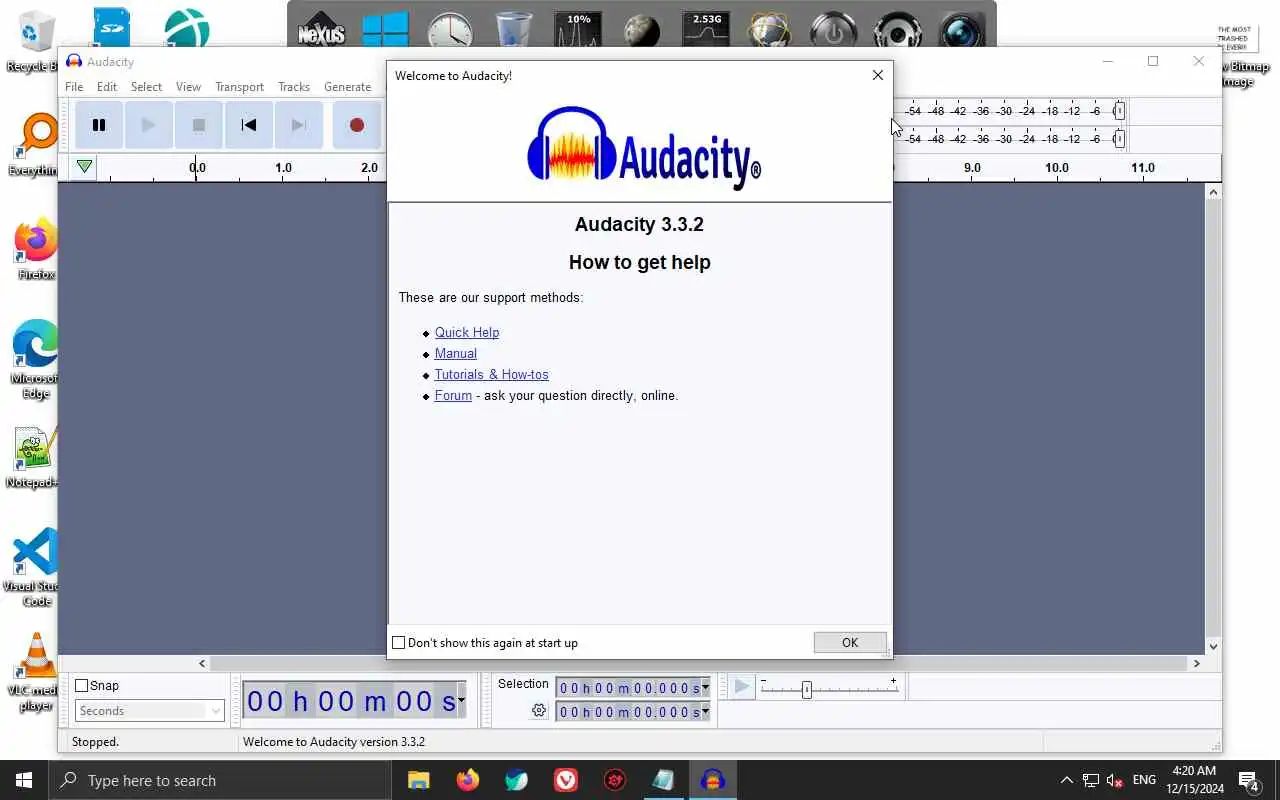Click the green timeline options triangle
This screenshot has height=800, width=1280.
tap(85, 167)
